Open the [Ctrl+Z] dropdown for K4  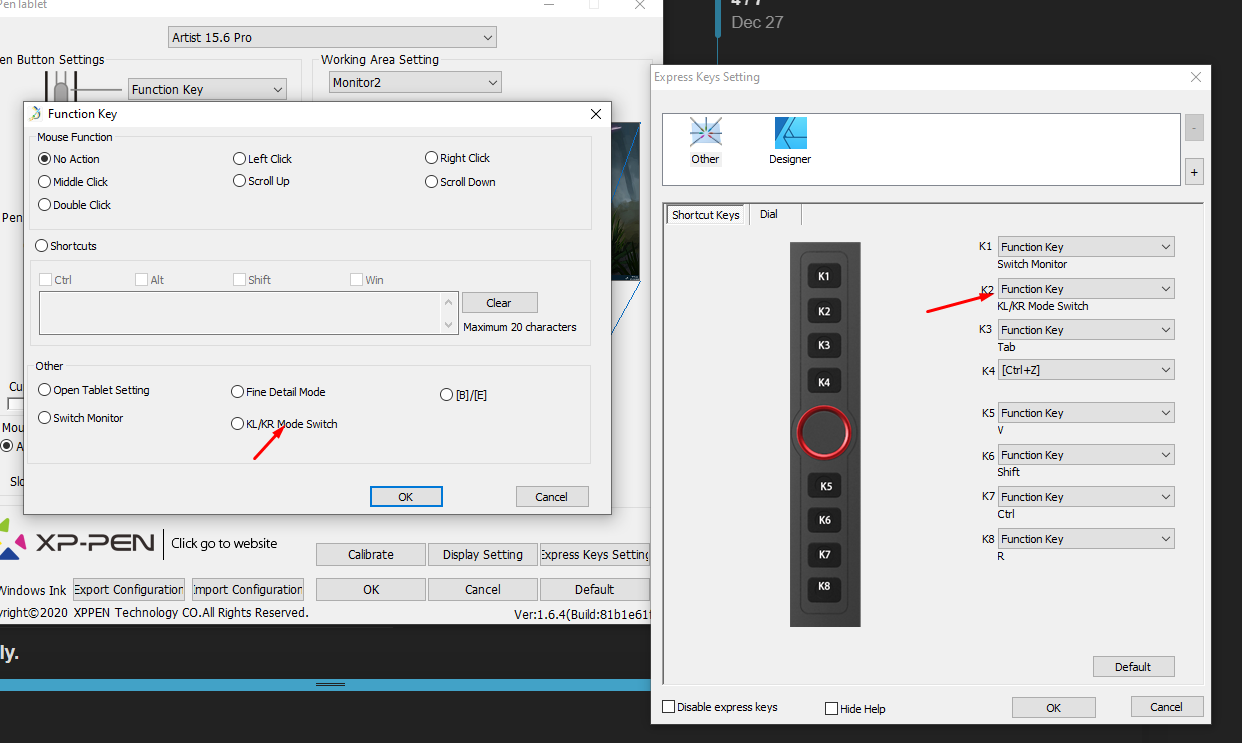click(x=1086, y=369)
